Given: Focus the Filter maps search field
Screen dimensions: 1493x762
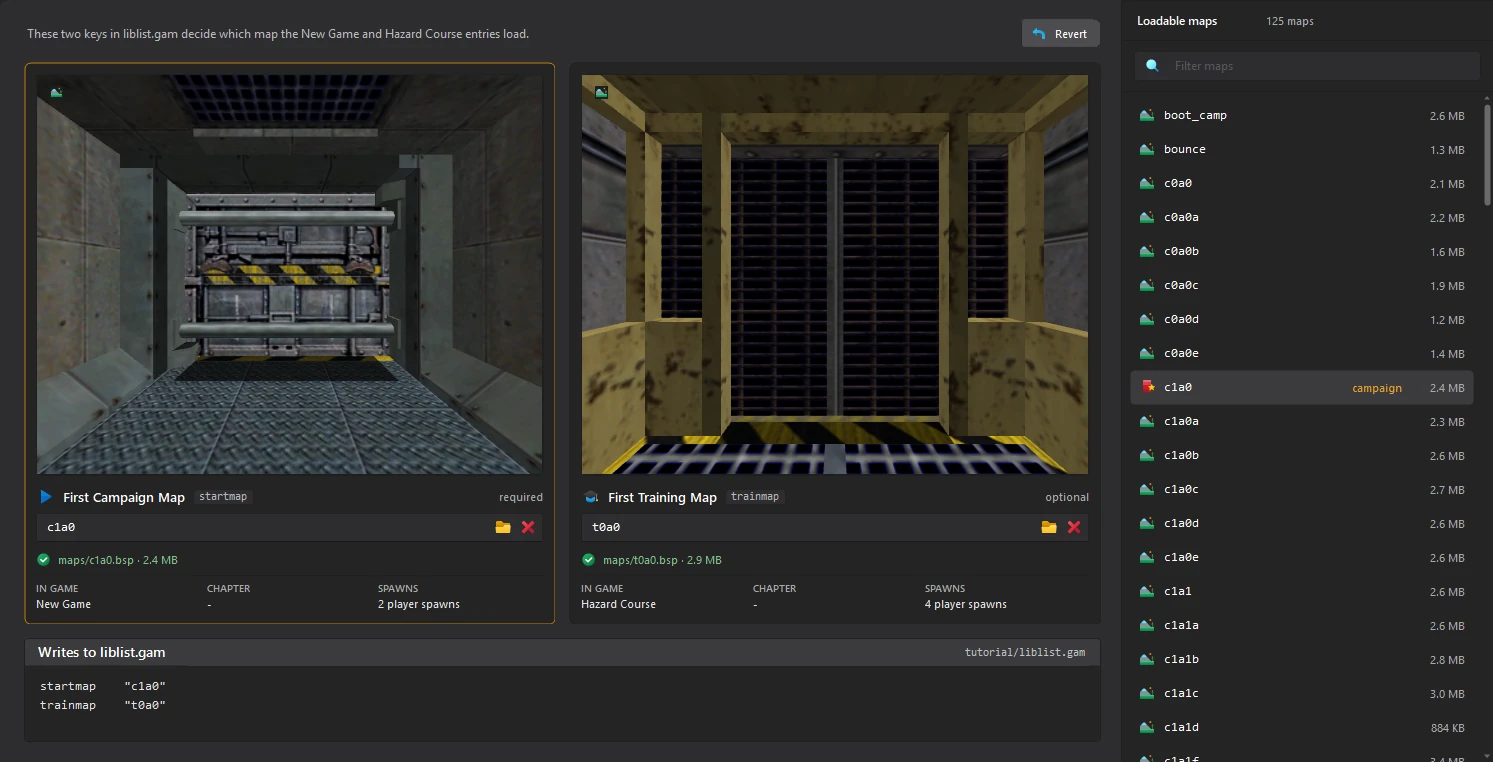Looking at the screenshot, I should pos(1306,66).
